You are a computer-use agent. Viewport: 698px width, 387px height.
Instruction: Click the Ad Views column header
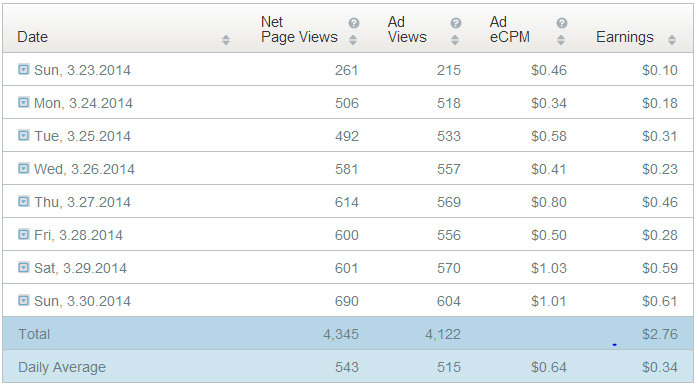pyautogui.click(x=407, y=29)
